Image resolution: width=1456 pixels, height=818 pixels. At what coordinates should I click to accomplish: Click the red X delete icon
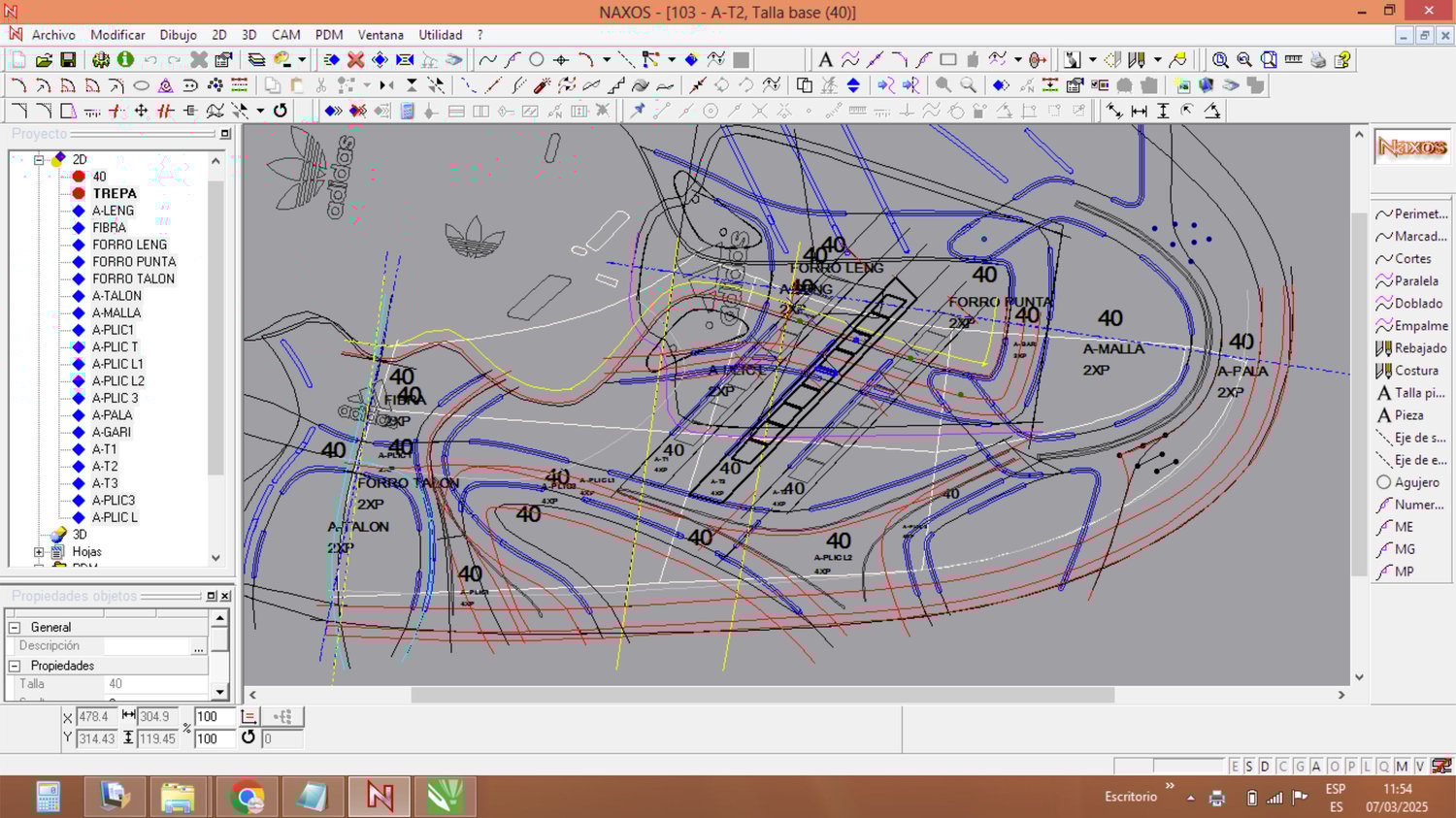pyautogui.click(x=356, y=60)
